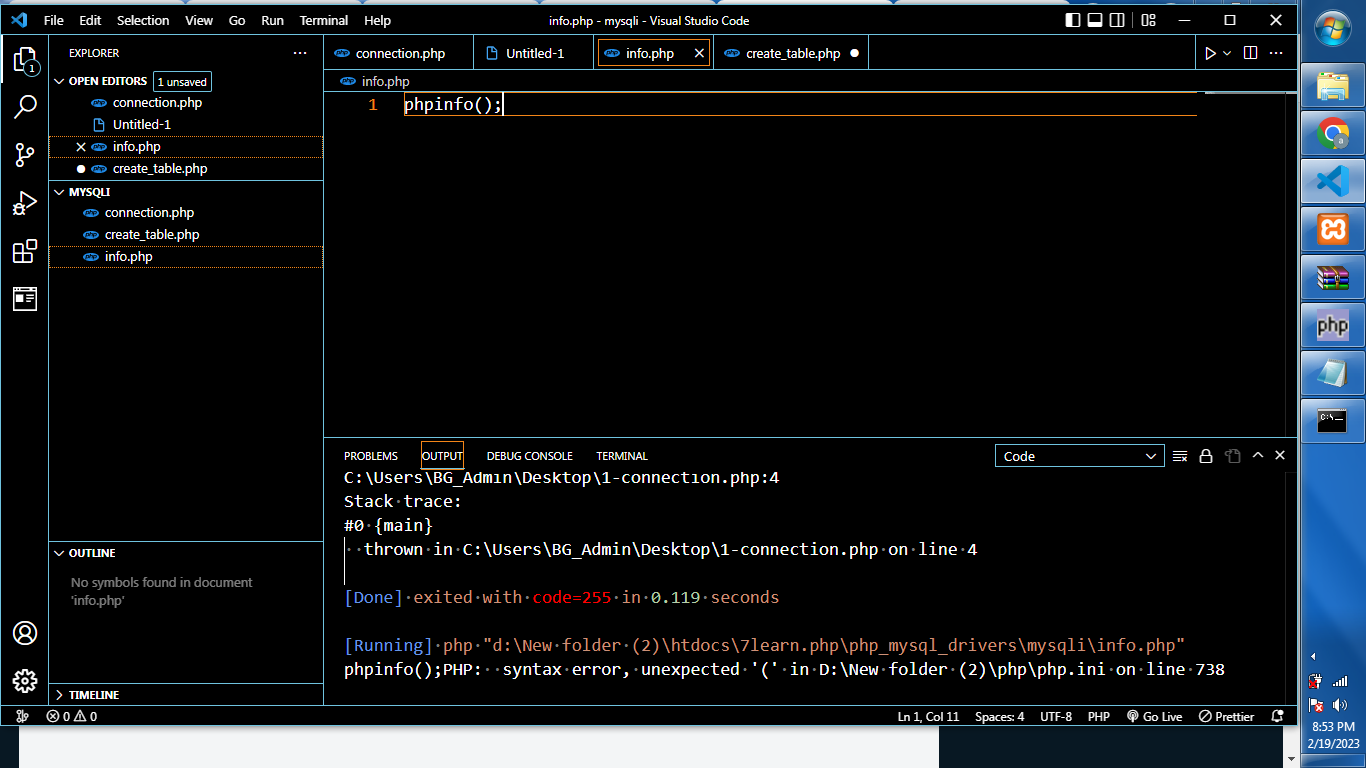Viewport: 1366px width, 768px height.
Task: Switch to the PROBLEMS tab
Action: (x=371, y=456)
